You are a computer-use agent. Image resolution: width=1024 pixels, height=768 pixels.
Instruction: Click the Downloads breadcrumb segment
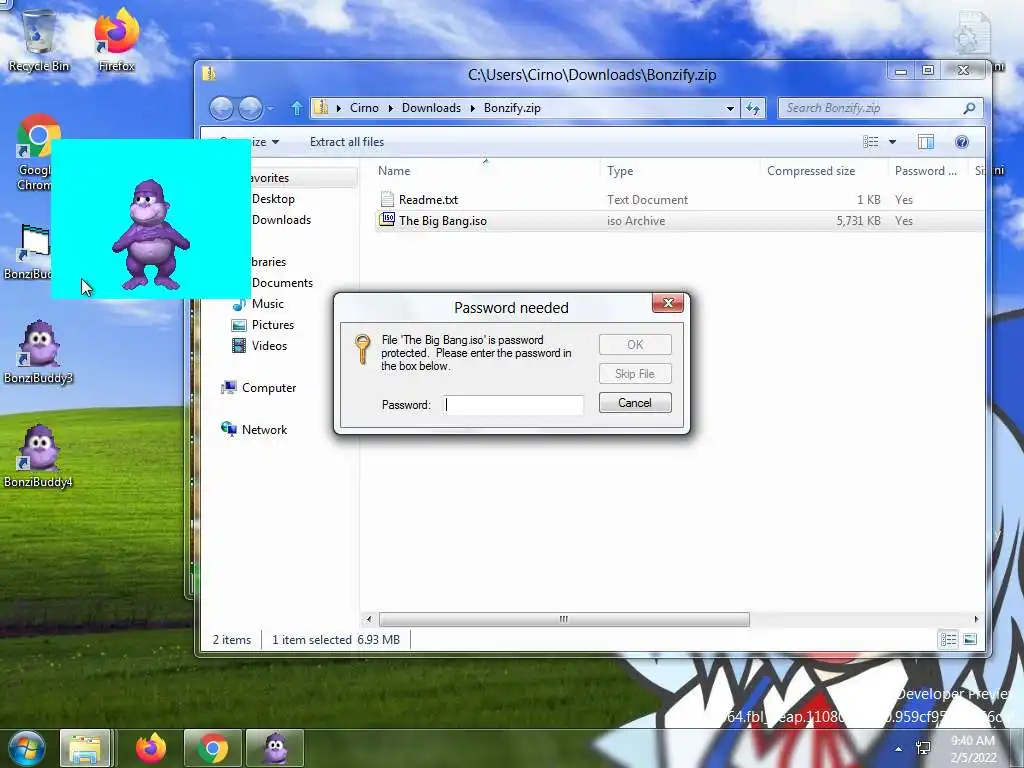pyautogui.click(x=431, y=108)
